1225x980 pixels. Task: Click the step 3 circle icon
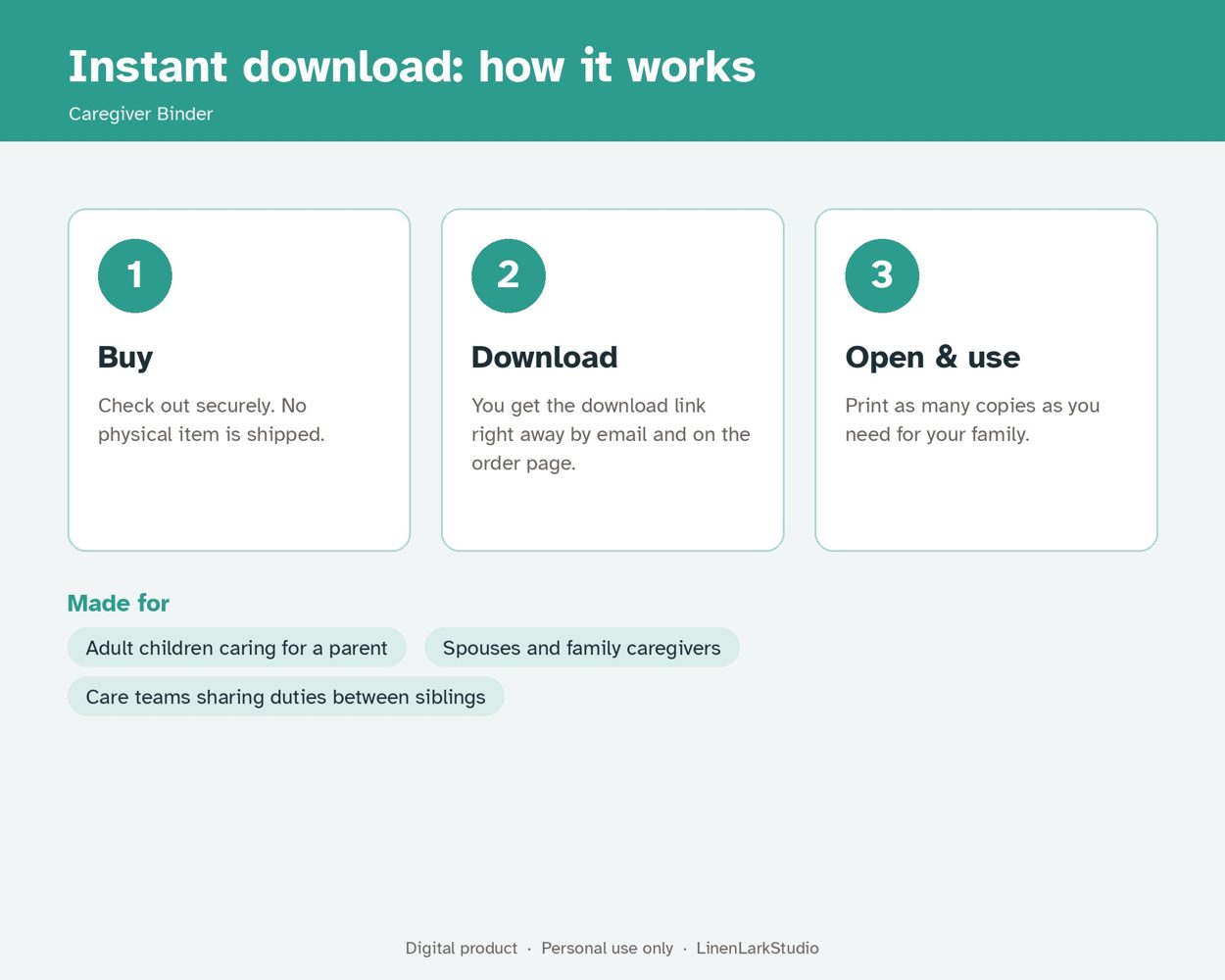pos(882,275)
